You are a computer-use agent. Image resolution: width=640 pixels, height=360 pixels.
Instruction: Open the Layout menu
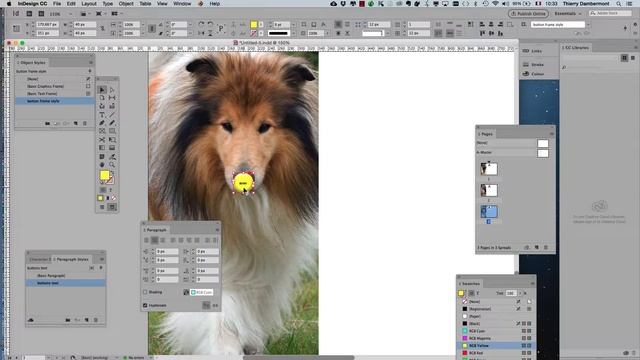89,4
